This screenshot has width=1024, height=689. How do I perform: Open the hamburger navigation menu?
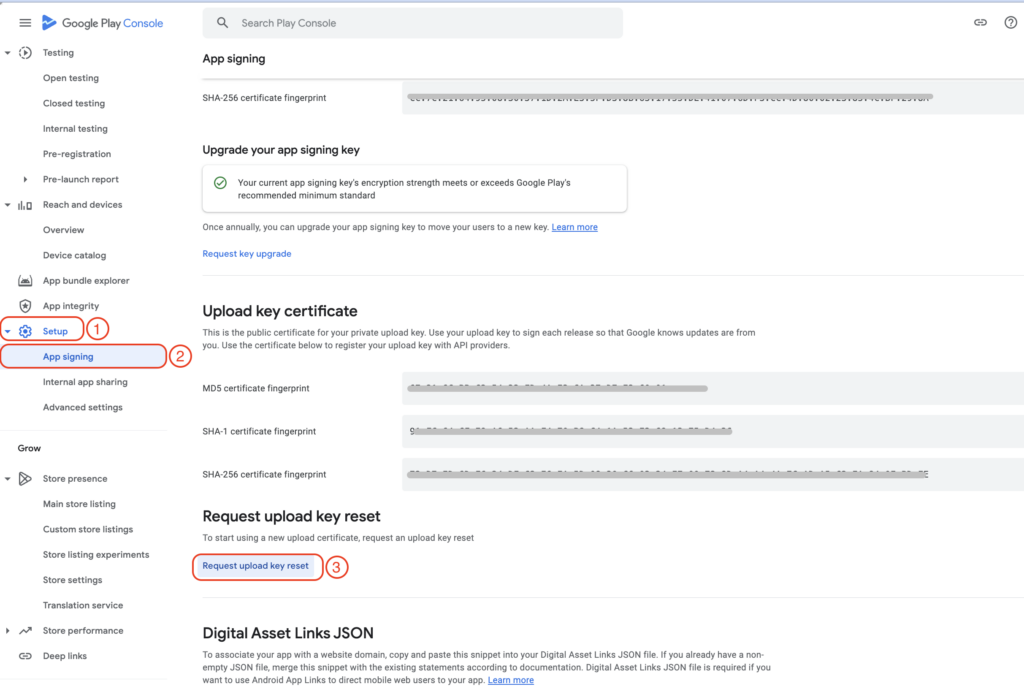(25, 23)
